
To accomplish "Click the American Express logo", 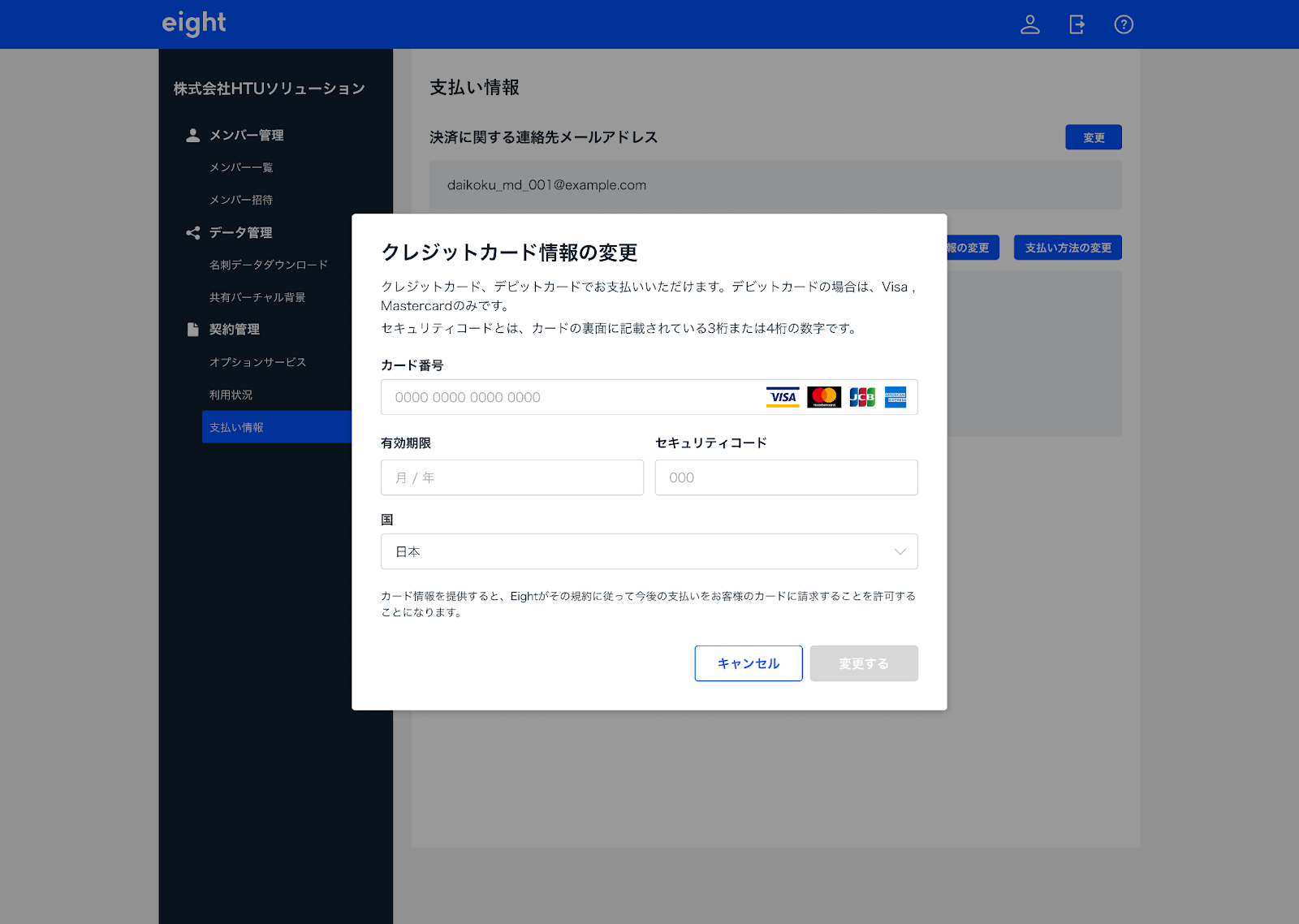I will [895, 397].
